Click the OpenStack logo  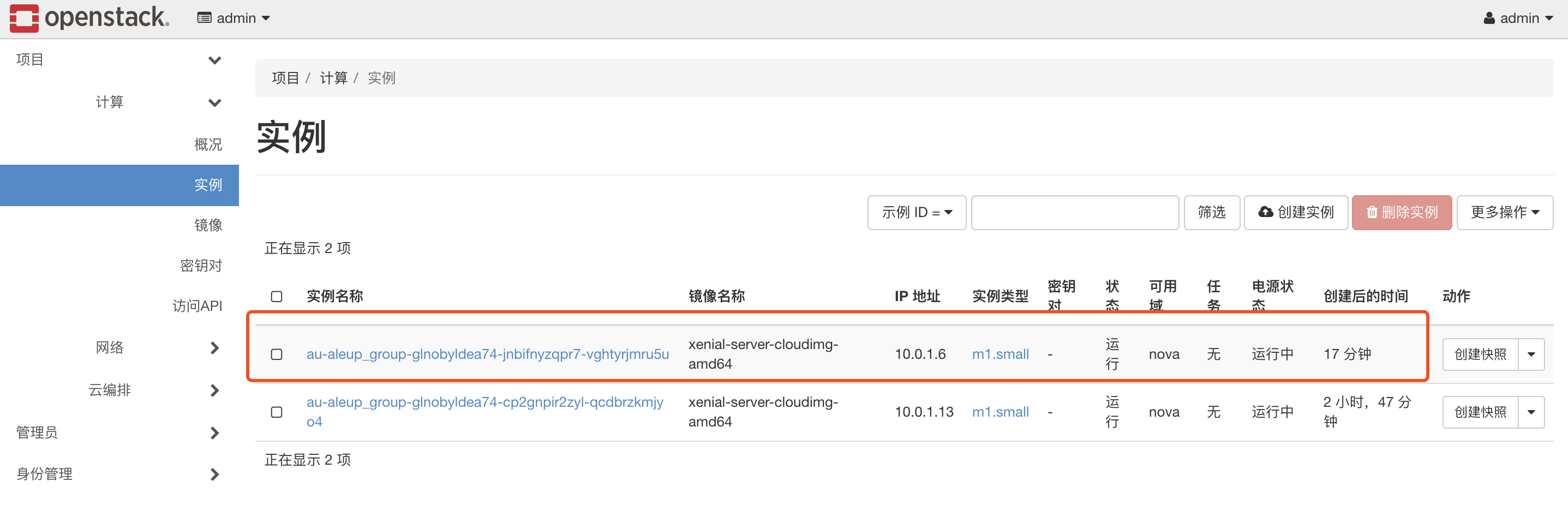coord(89,18)
